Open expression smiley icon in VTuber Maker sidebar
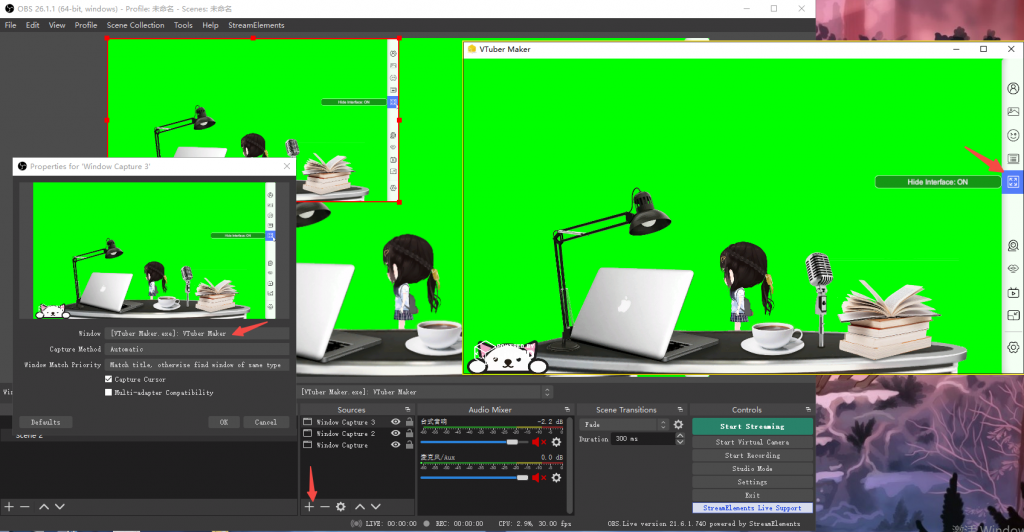Viewport: 1024px width, 532px height. (1013, 135)
